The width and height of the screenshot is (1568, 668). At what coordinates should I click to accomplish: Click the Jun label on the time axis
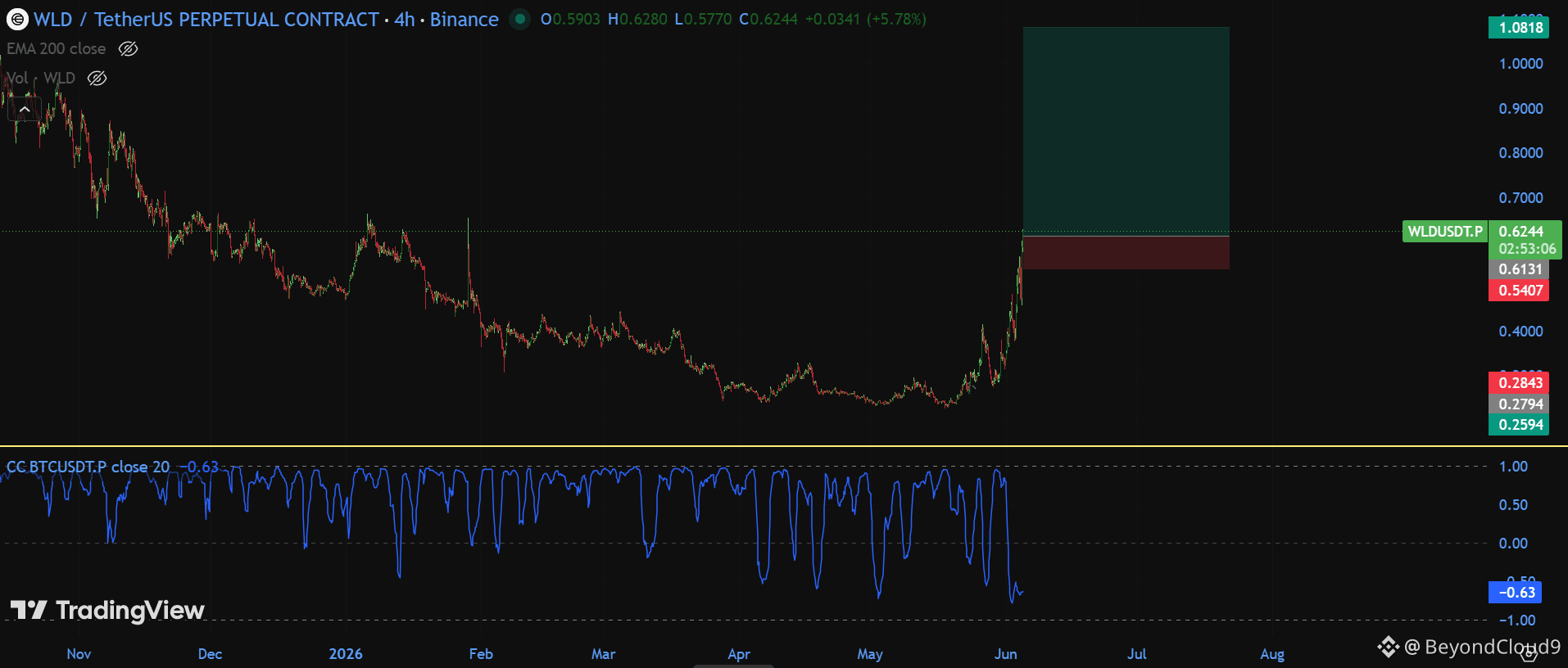(x=1006, y=654)
